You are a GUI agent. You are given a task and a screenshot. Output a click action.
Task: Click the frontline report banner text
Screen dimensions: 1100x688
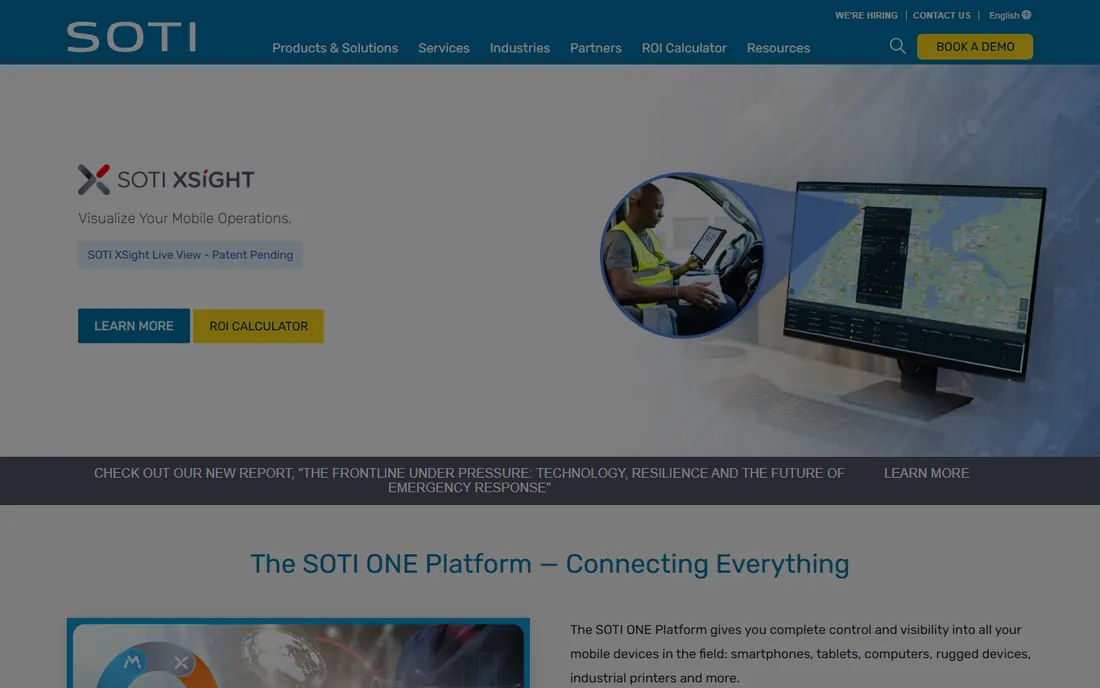click(x=469, y=480)
